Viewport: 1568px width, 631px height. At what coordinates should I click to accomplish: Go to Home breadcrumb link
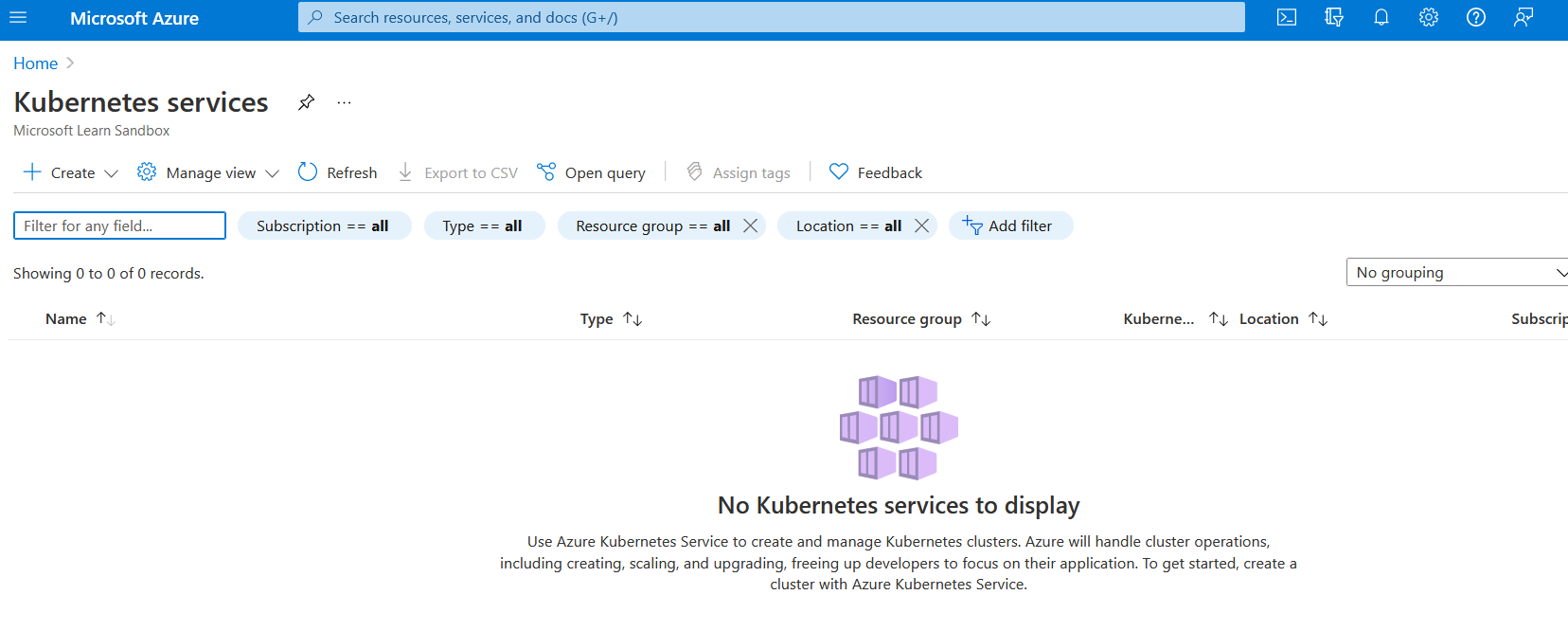(x=36, y=63)
